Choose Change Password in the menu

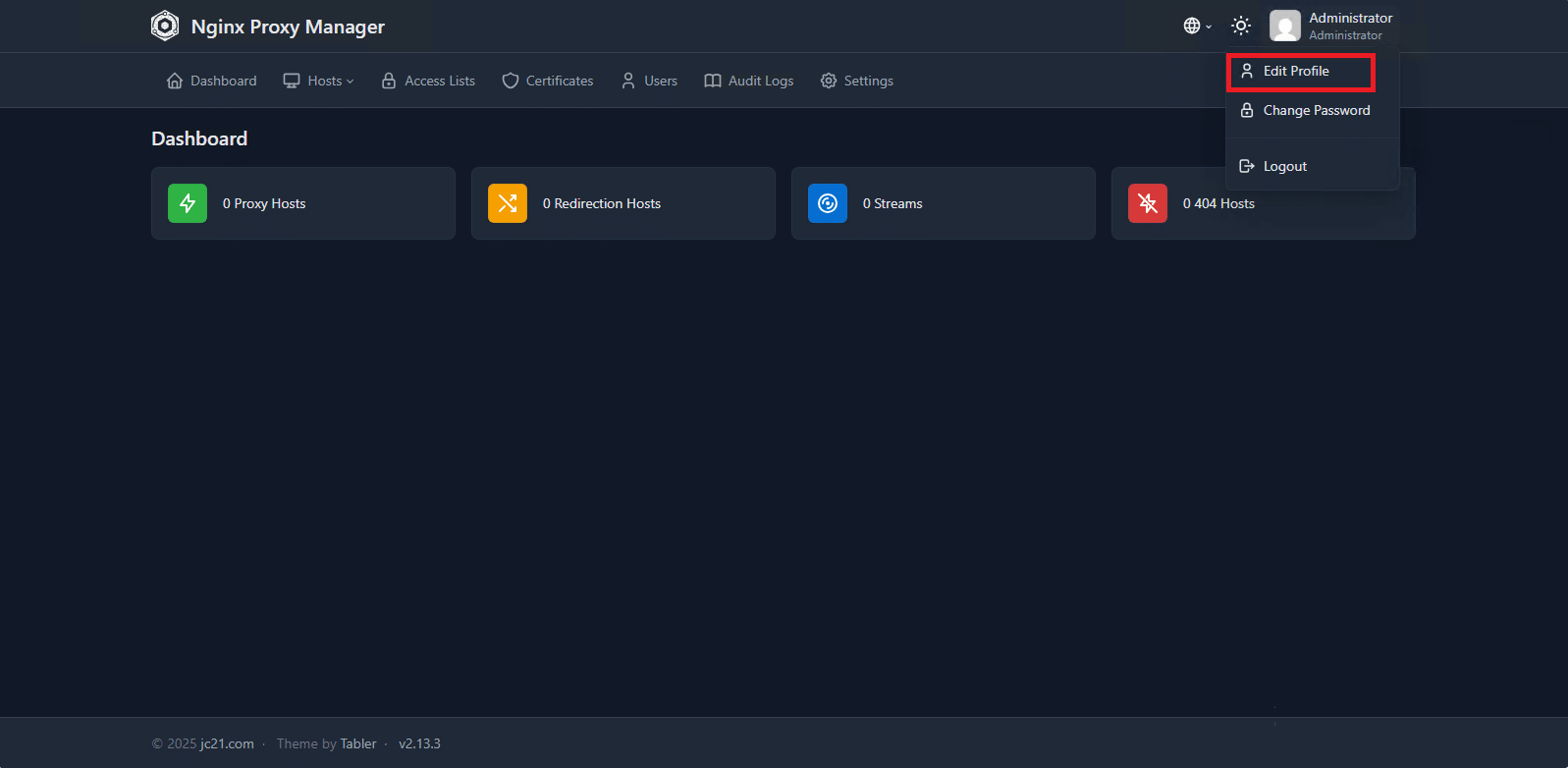click(x=1316, y=110)
